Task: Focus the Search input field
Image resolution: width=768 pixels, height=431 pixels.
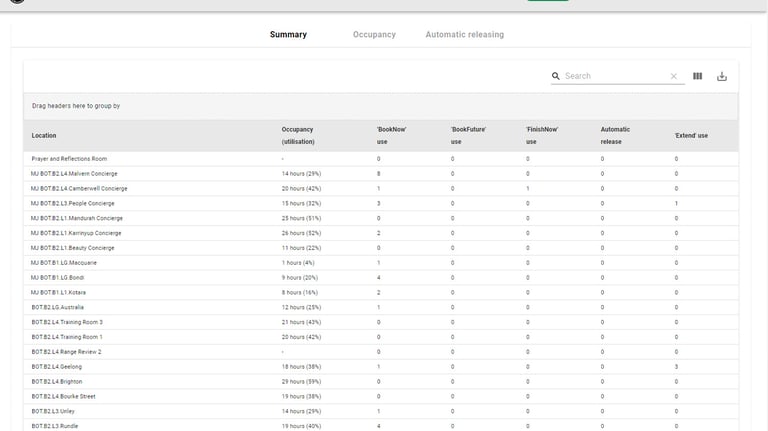Action: point(614,76)
